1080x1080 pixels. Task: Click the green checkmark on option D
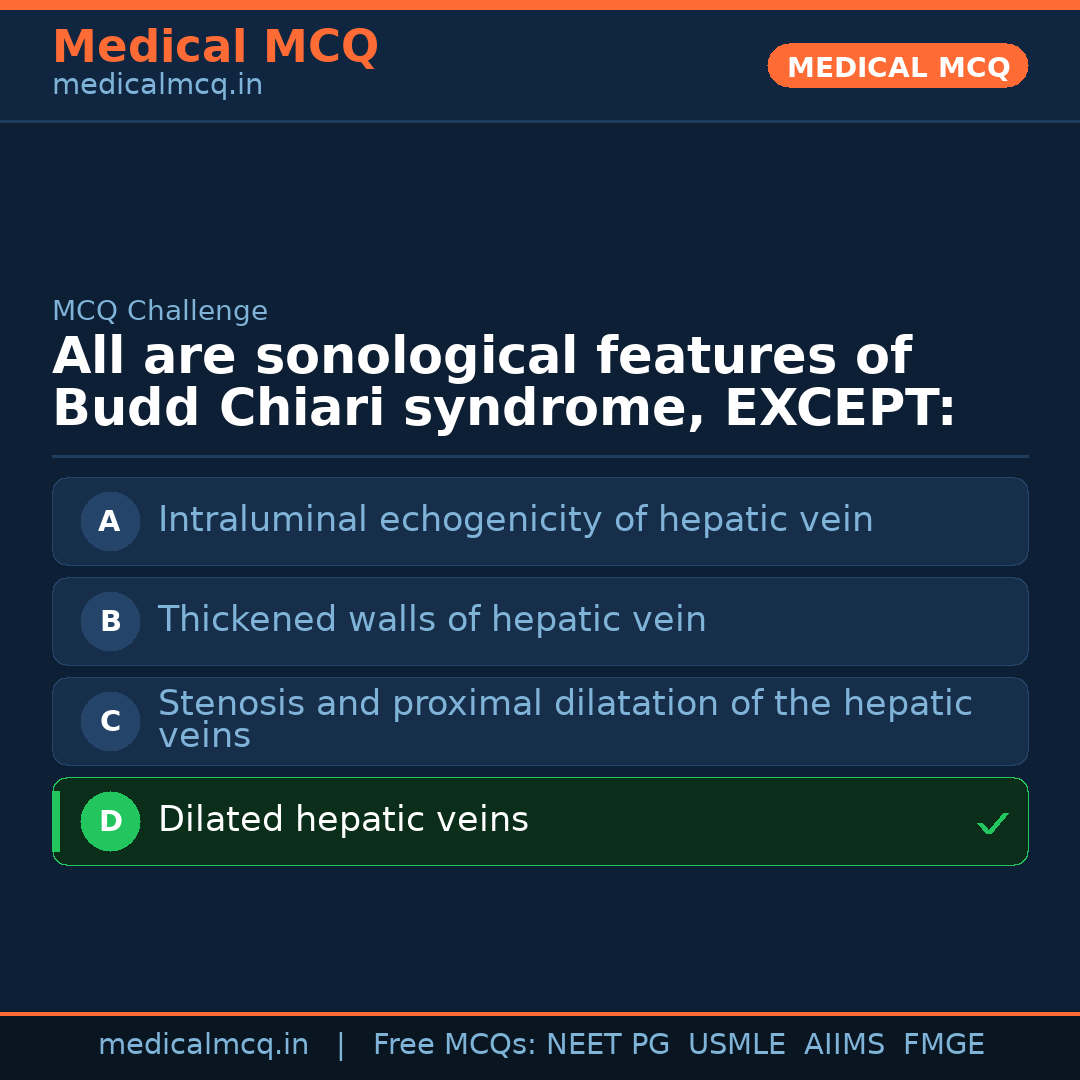(x=992, y=823)
